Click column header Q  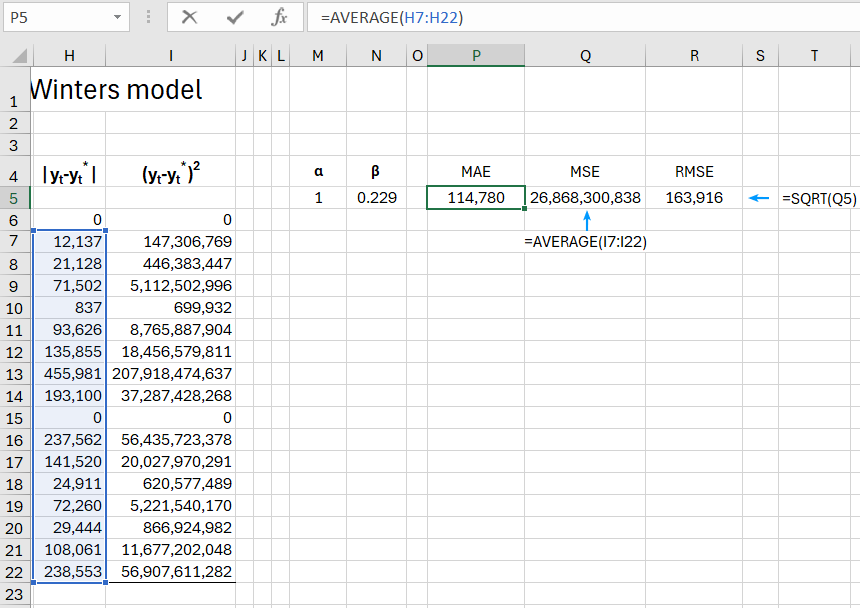point(585,55)
